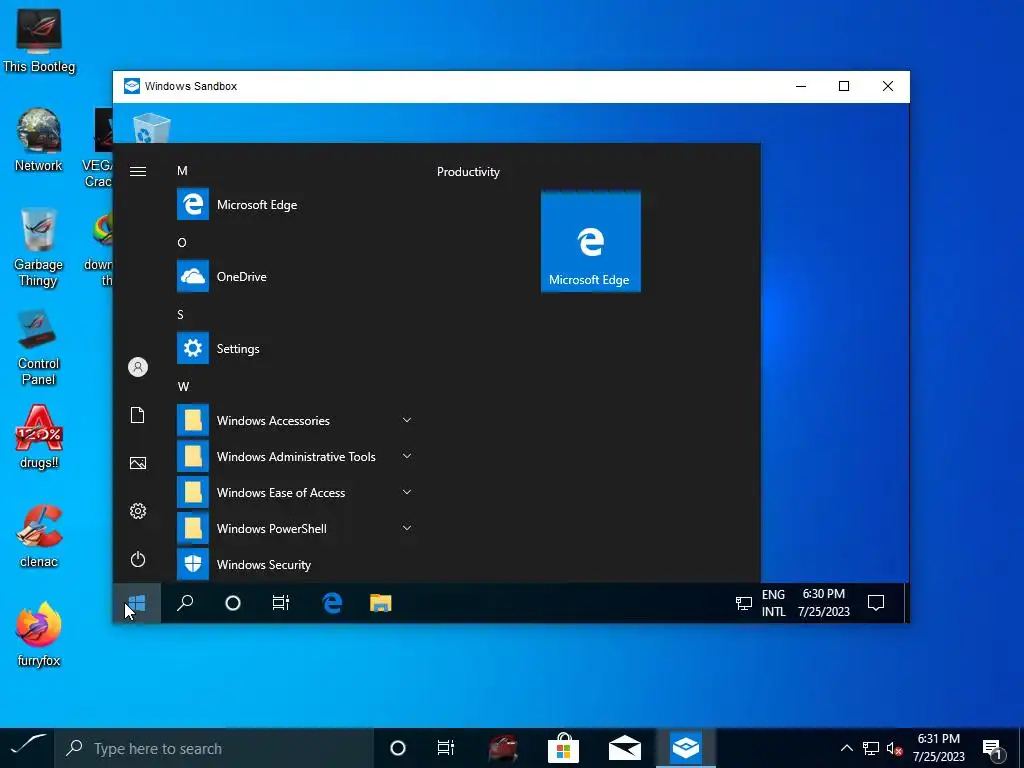Click the letter O header in app list

[x=182, y=242]
